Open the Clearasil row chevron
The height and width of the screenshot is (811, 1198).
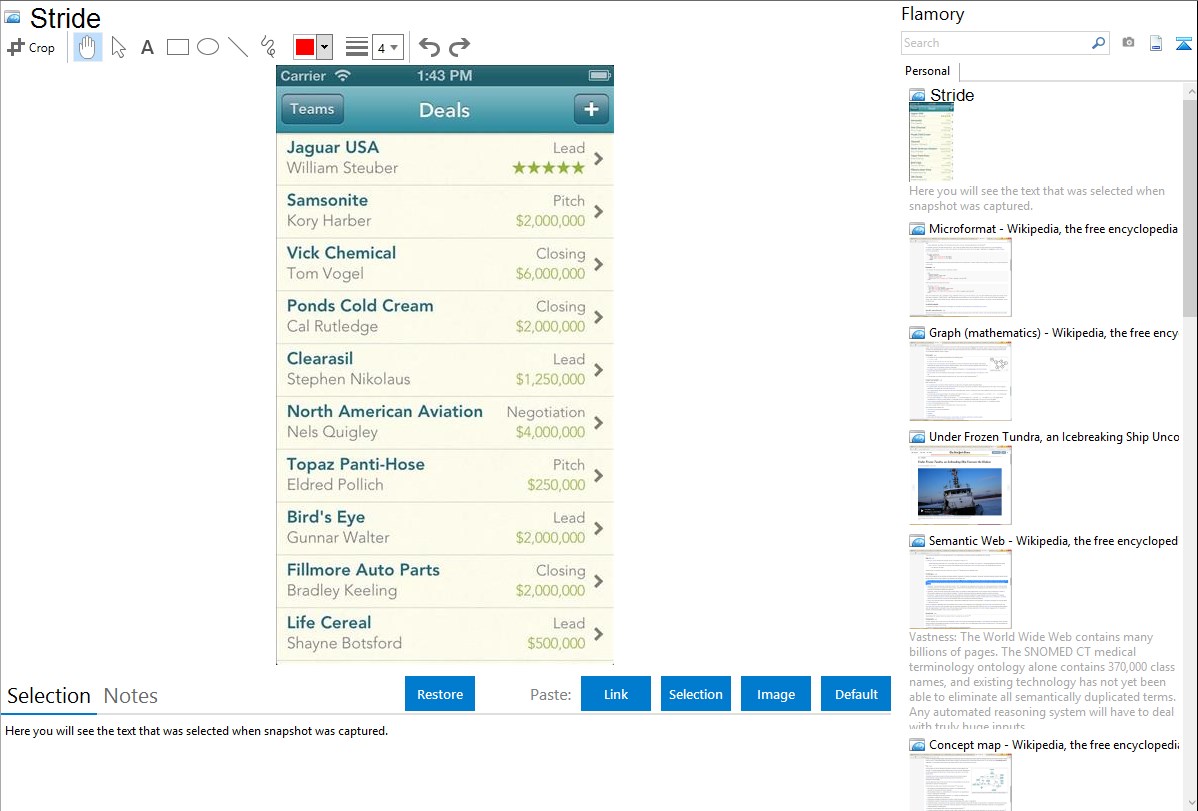pyautogui.click(x=599, y=370)
